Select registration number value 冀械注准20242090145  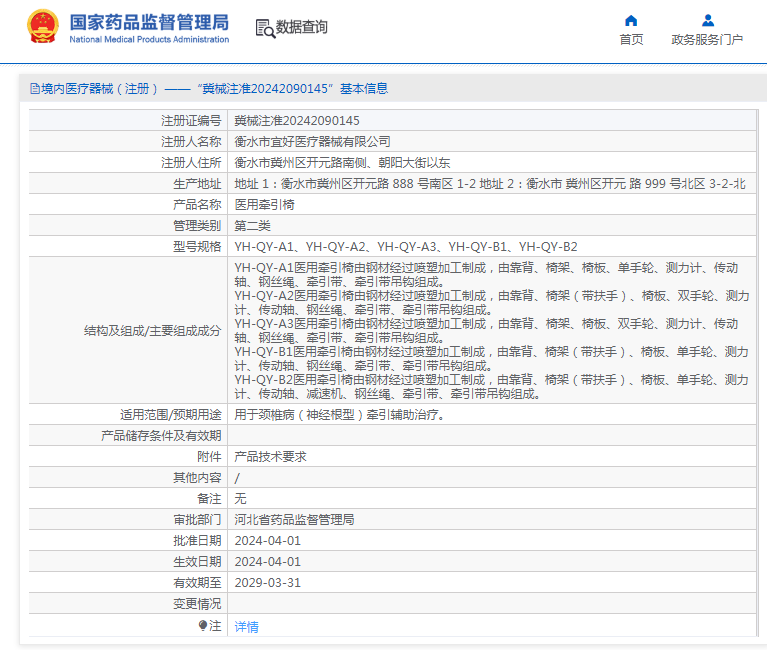(x=297, y=121)
